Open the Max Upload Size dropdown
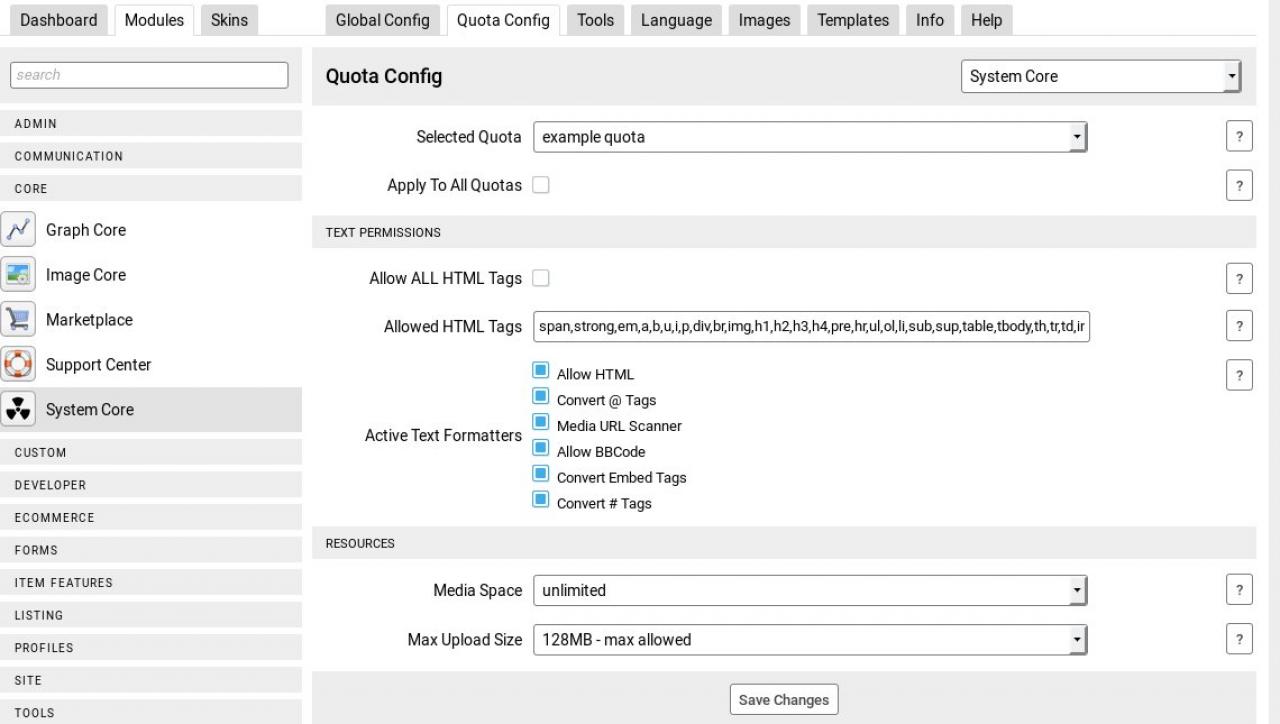 coord(809,639)
